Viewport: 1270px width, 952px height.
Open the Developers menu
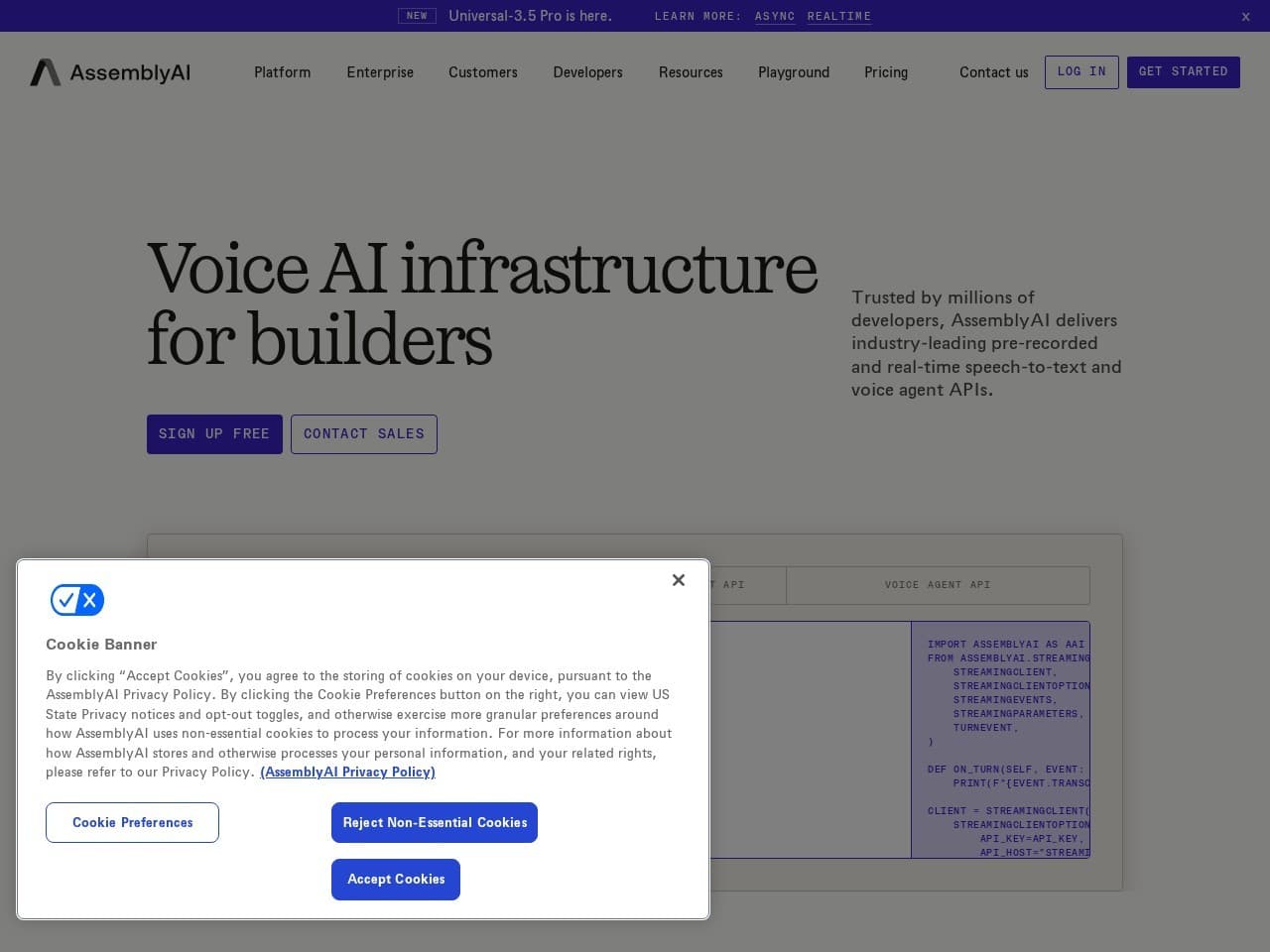tap(588, 72)
